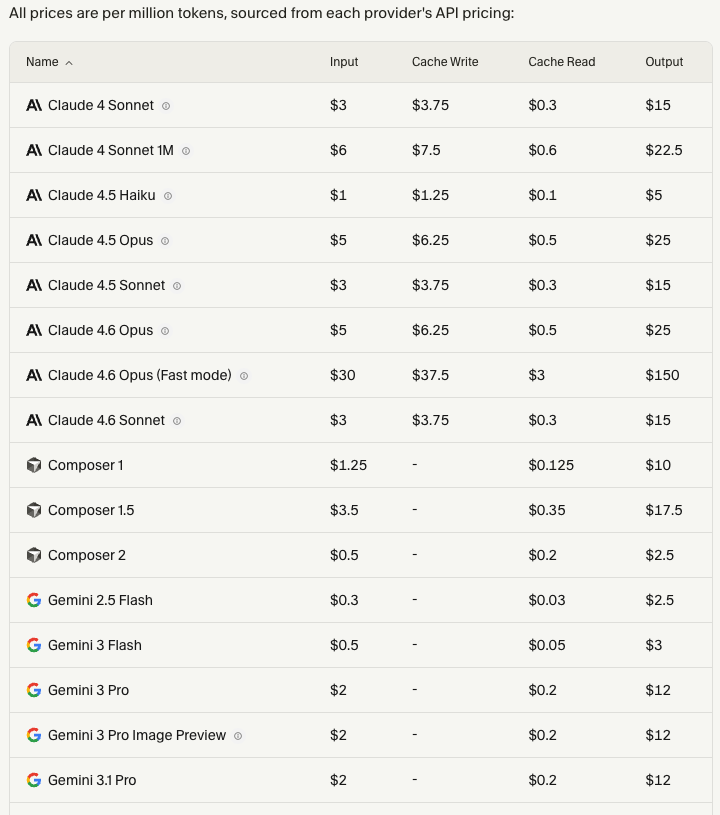This screenshot has width=720, height=815.
Task: Click $0.125 cache read price
Action: 551,465
